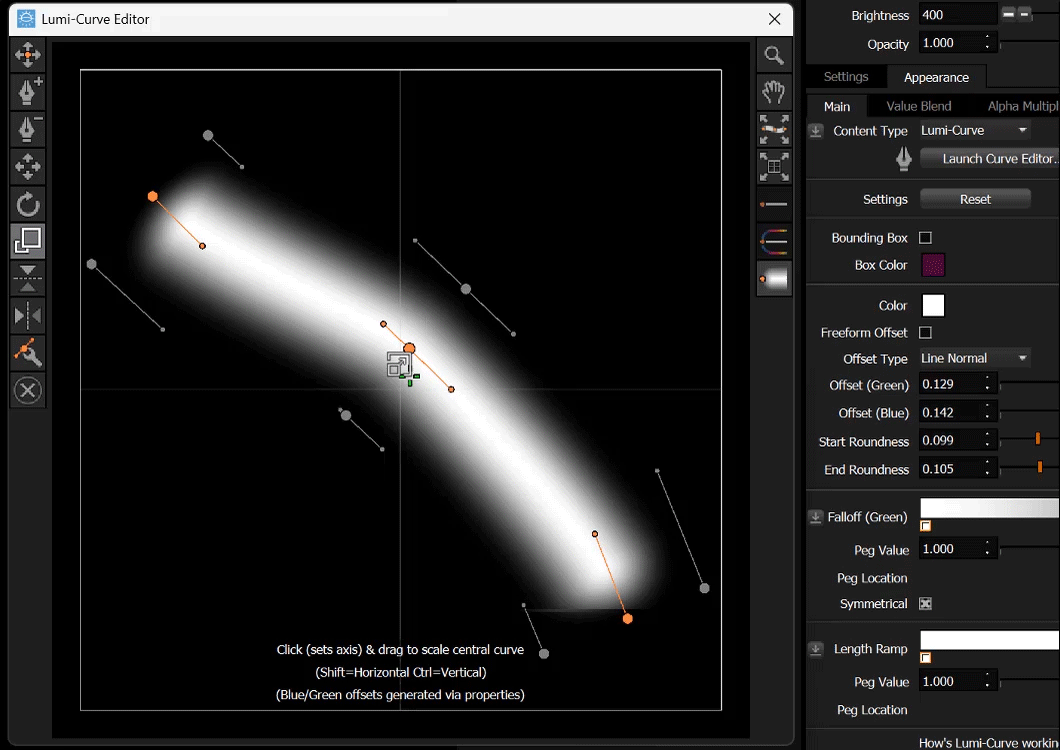Open the Offset Type dropdown
This screenshot has width=1060, height=750.
(974, 358)
